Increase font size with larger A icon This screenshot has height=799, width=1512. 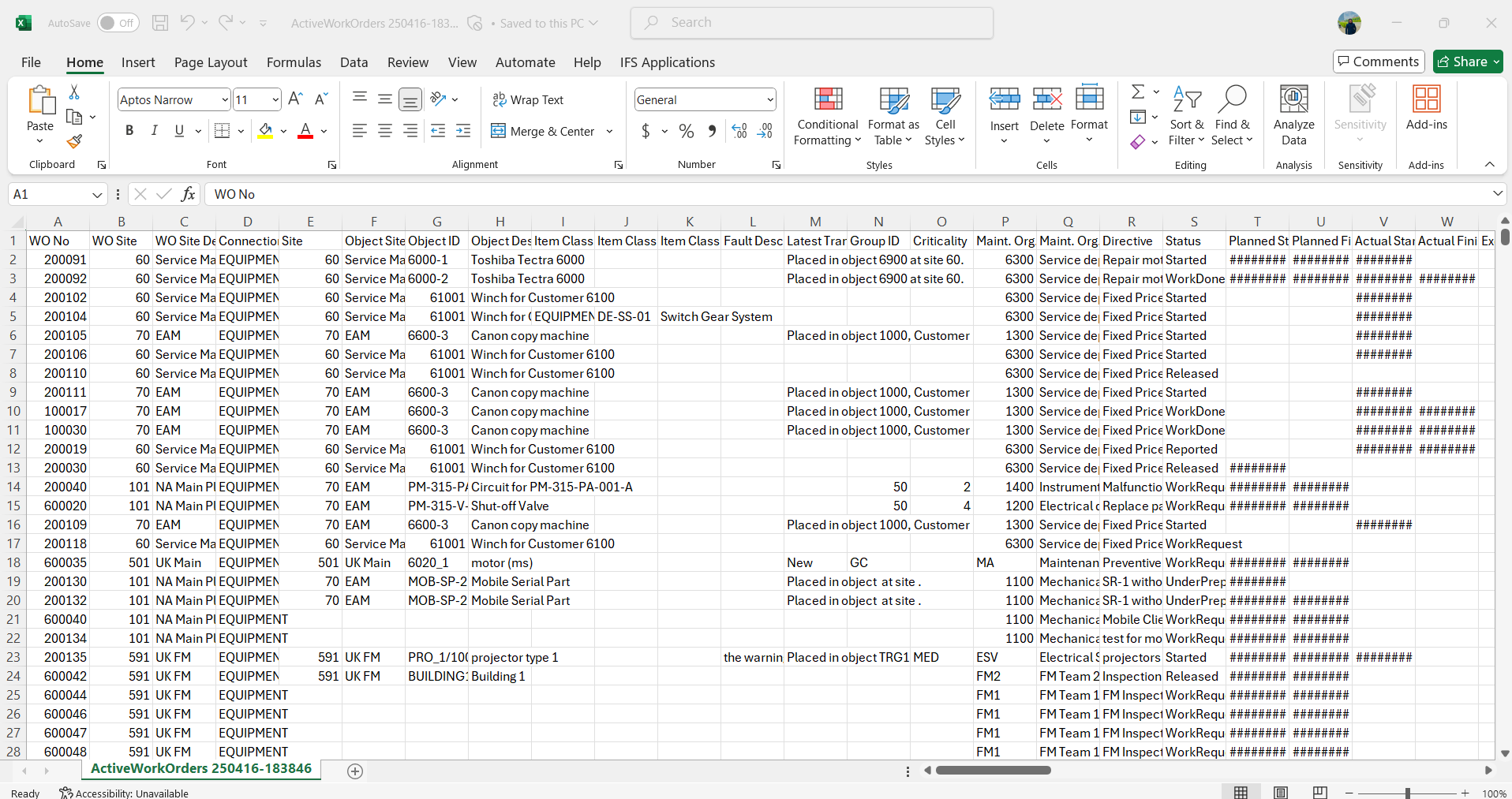click(x=295, y=99)
